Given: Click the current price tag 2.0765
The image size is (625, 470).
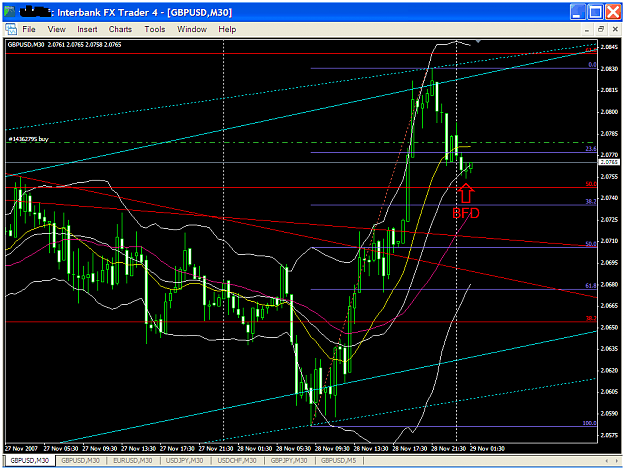Looking at the screenshot, I should 609,162.
